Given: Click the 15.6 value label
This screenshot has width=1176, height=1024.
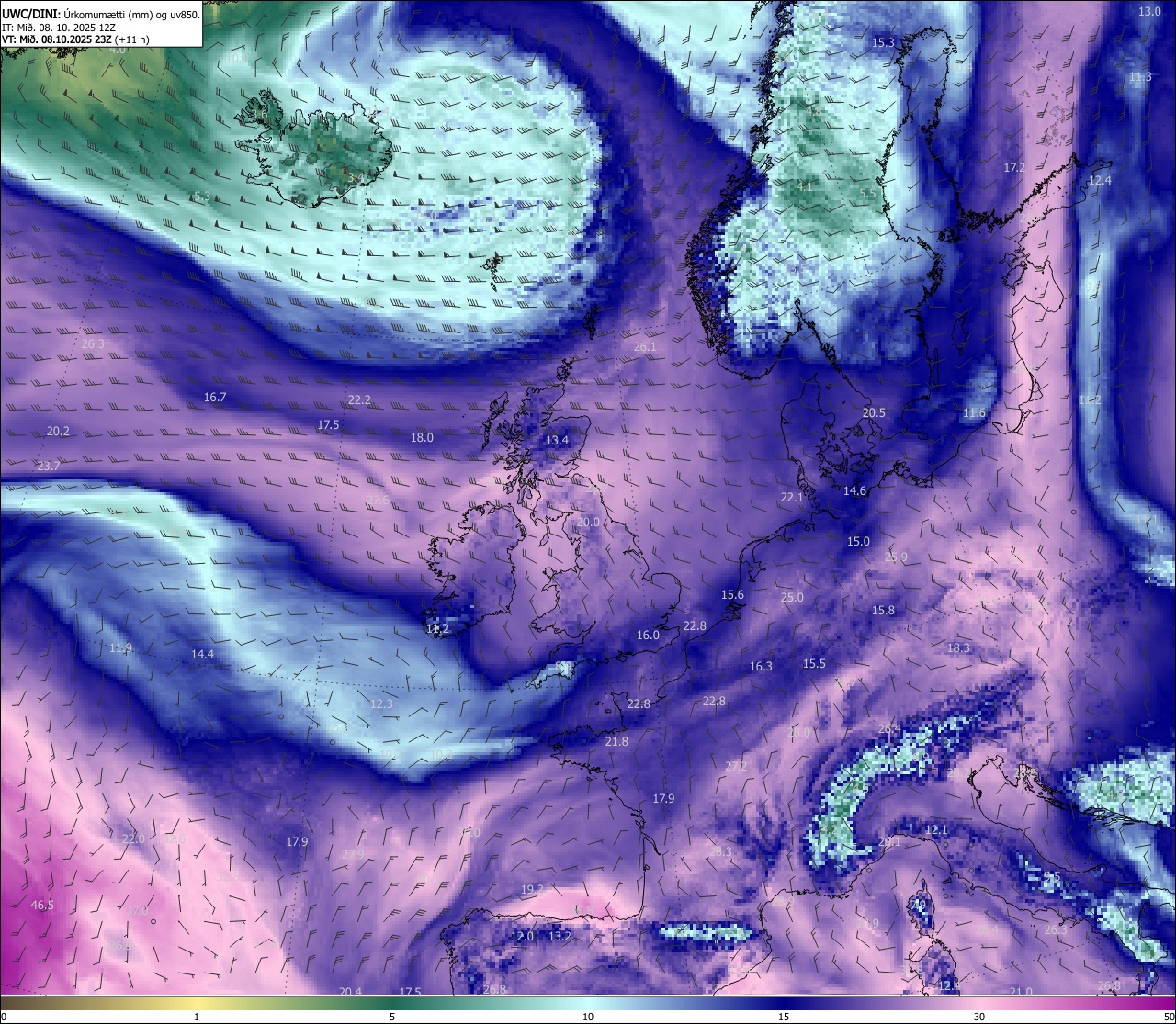Looking at the screenshot, I should pos(732,595).
